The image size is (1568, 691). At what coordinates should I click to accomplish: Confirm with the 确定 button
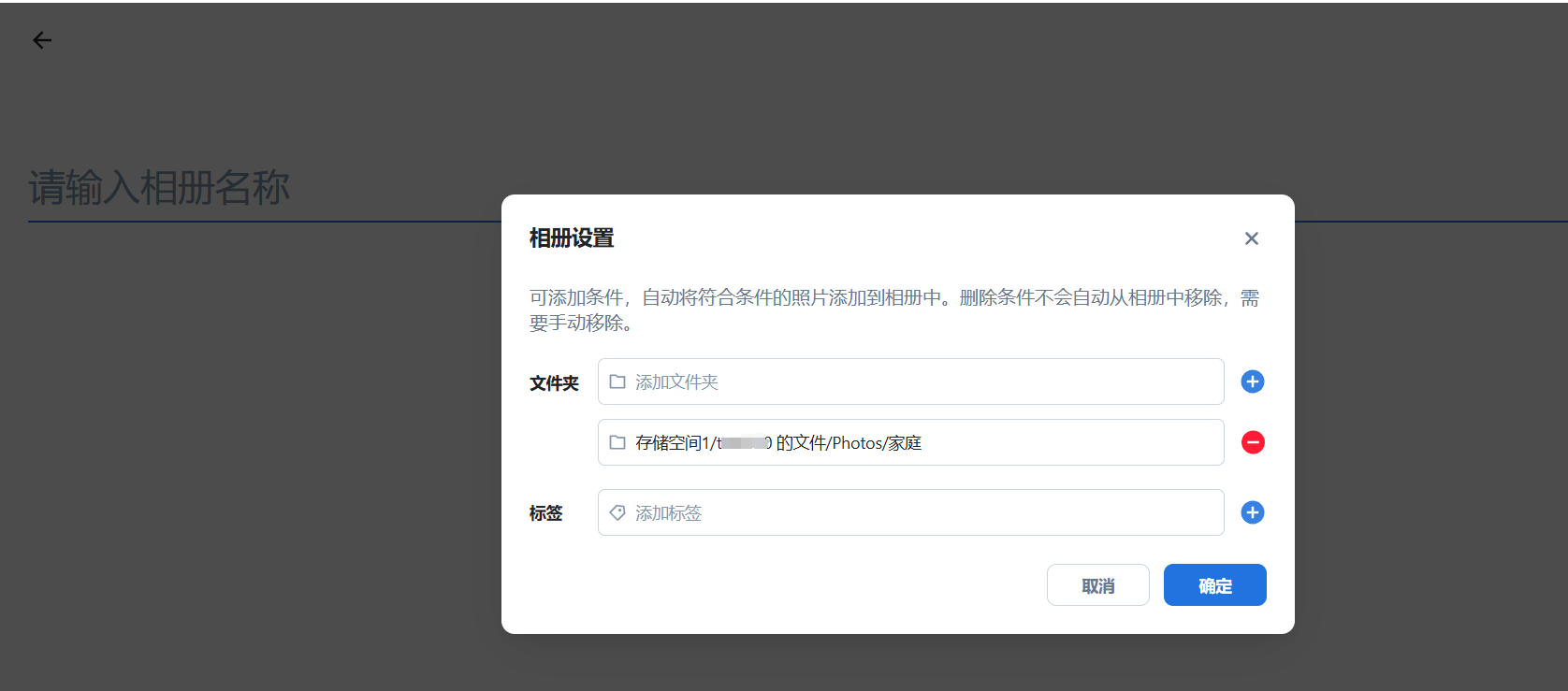[x=1215, y=585]
